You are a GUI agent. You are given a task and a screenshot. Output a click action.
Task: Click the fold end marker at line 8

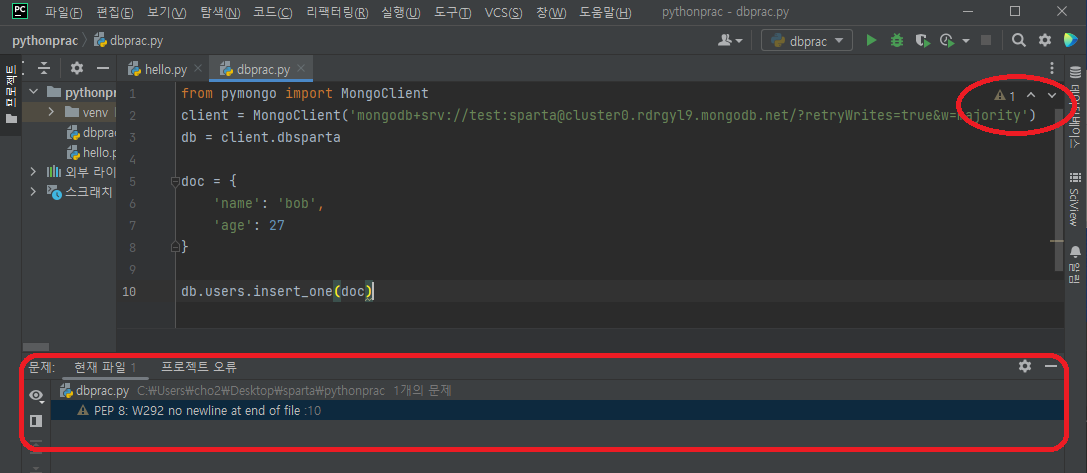click(176, 246)
